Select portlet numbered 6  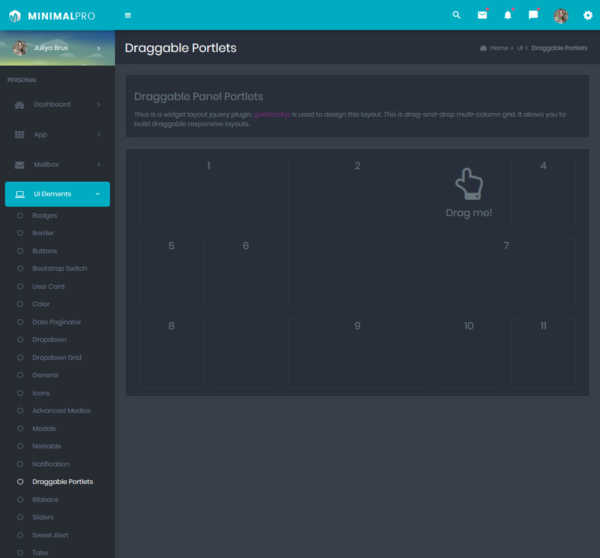(x=246, y=313)
